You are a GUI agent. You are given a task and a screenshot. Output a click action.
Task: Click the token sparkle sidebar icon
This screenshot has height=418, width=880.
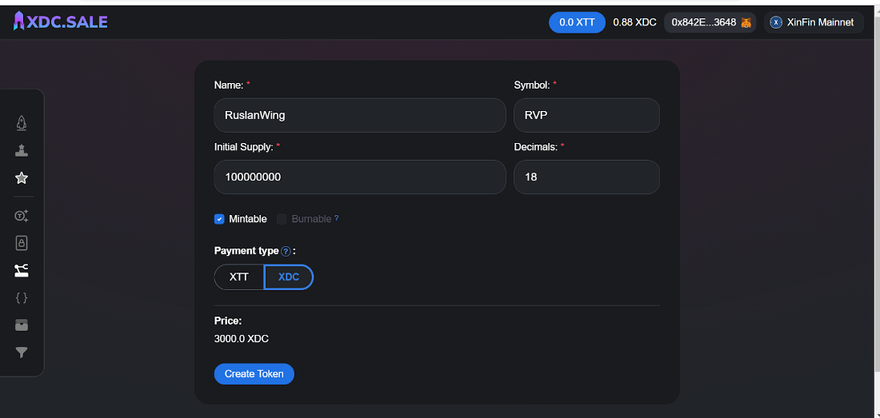pos(21,216)
